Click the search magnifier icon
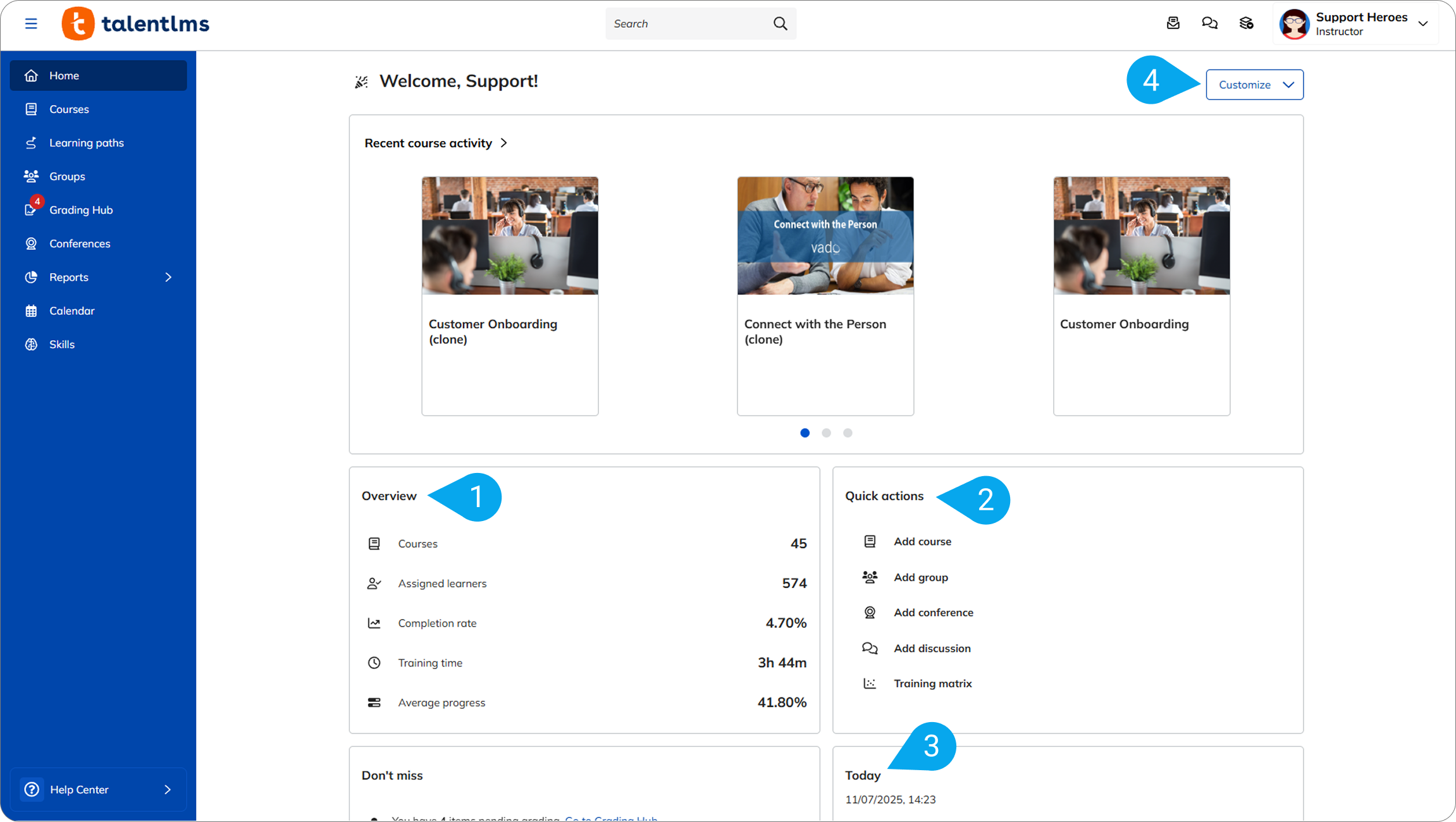The width and height of the screenshot is (1456, 822). [x=780, y=24]
